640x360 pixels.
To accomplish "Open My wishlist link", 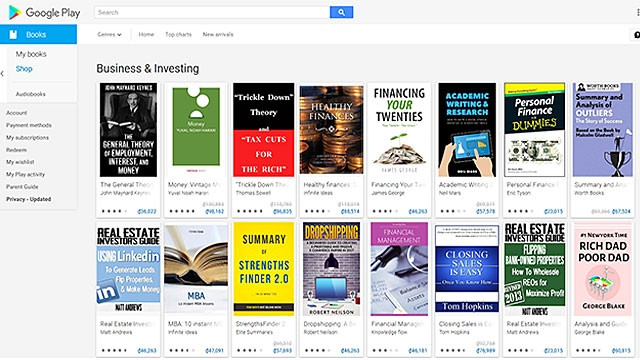I will (x=20, y=162).
